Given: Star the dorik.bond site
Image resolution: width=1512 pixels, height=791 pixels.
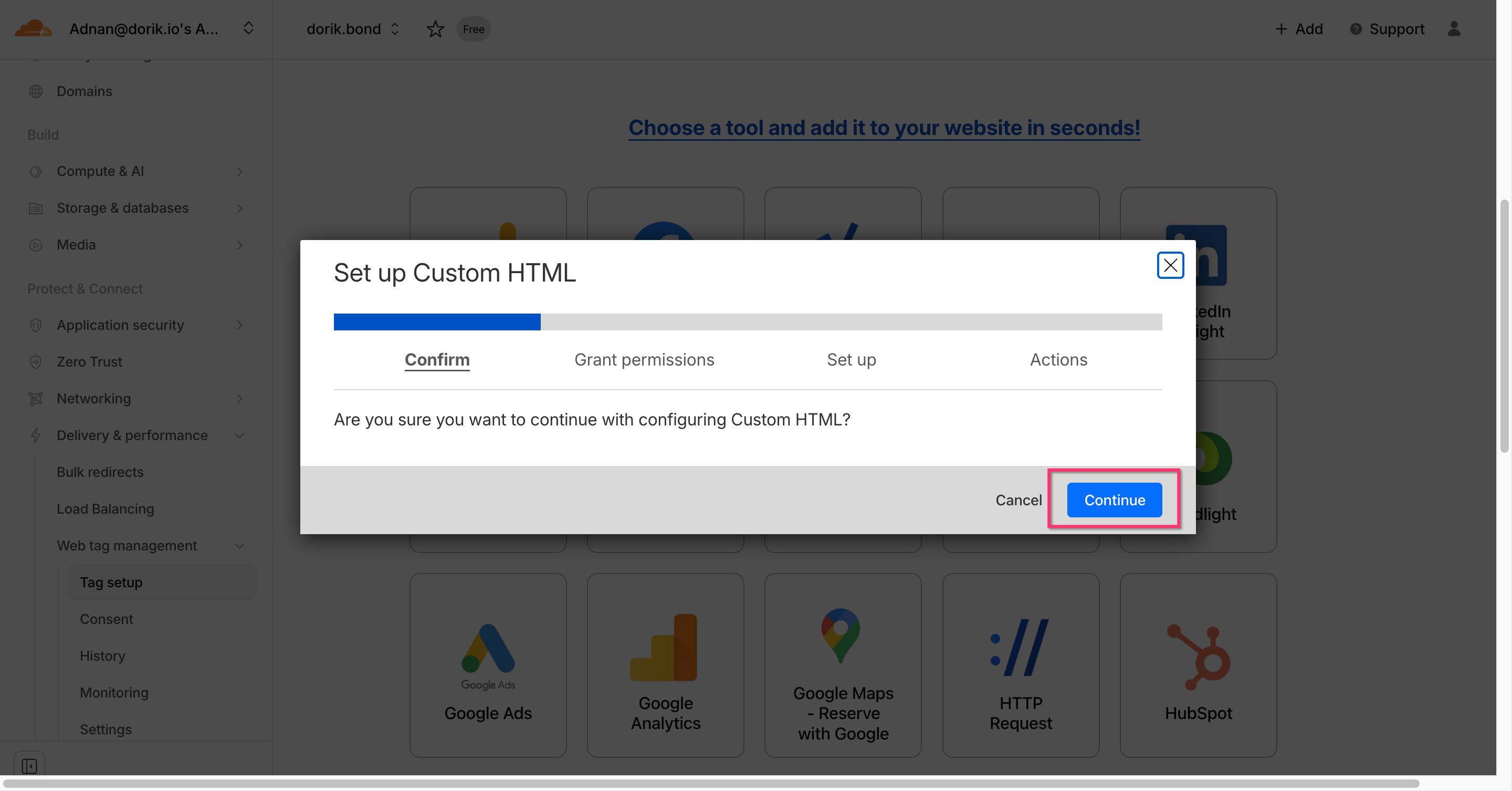Looking at the screenshot, I should [435, 29].
